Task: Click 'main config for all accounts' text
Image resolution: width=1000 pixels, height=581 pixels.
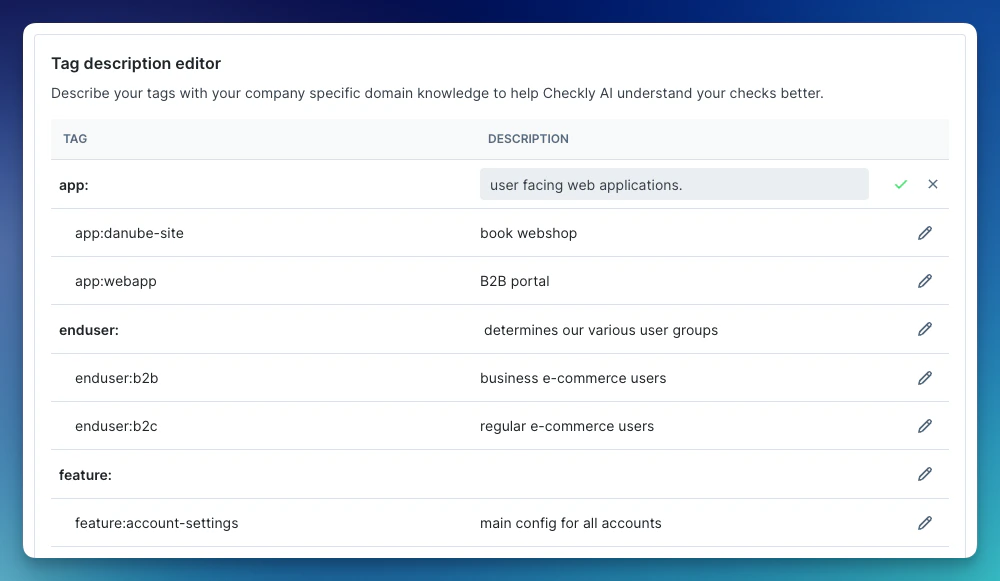Action: (571, 523)
